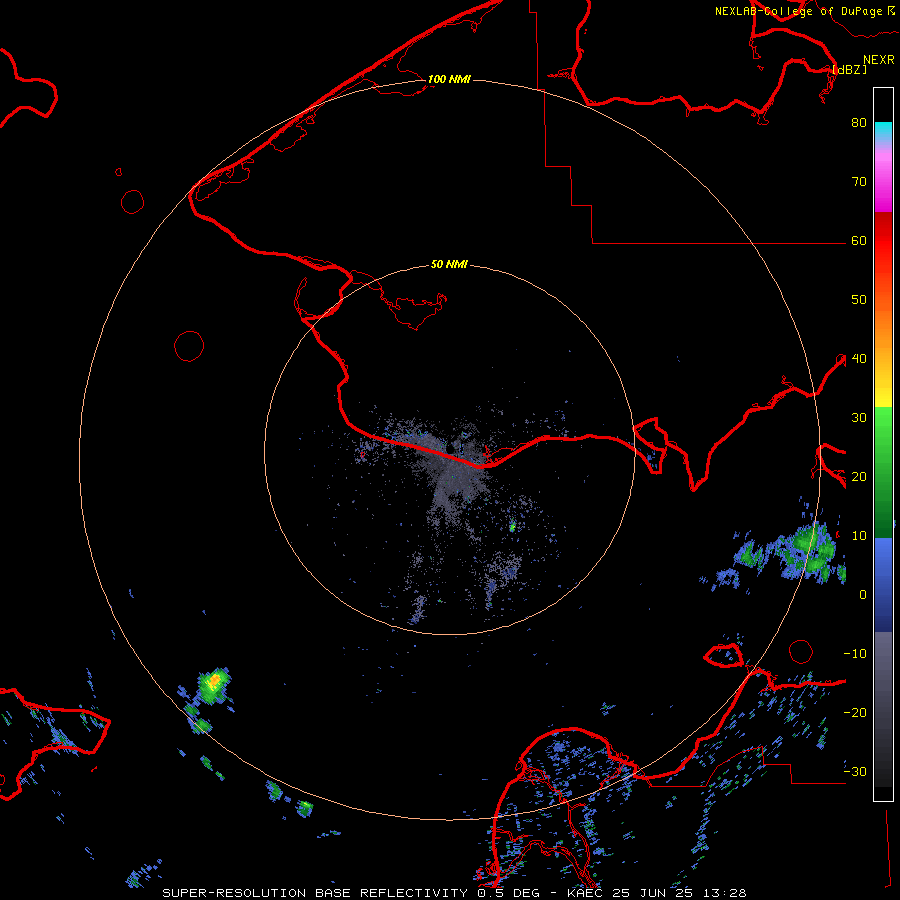Viewport: 900px width, 900px height.
Task: Select the 60 label on the dBZ legend
Action: (859, 240)
